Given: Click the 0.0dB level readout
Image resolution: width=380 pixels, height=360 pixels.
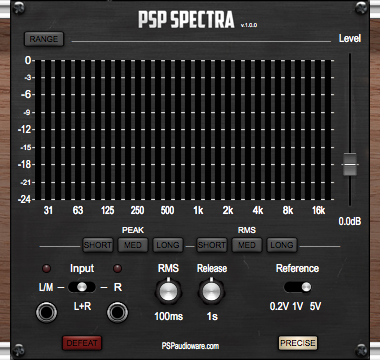Looking at the screenshot, I should coord(350,221).
